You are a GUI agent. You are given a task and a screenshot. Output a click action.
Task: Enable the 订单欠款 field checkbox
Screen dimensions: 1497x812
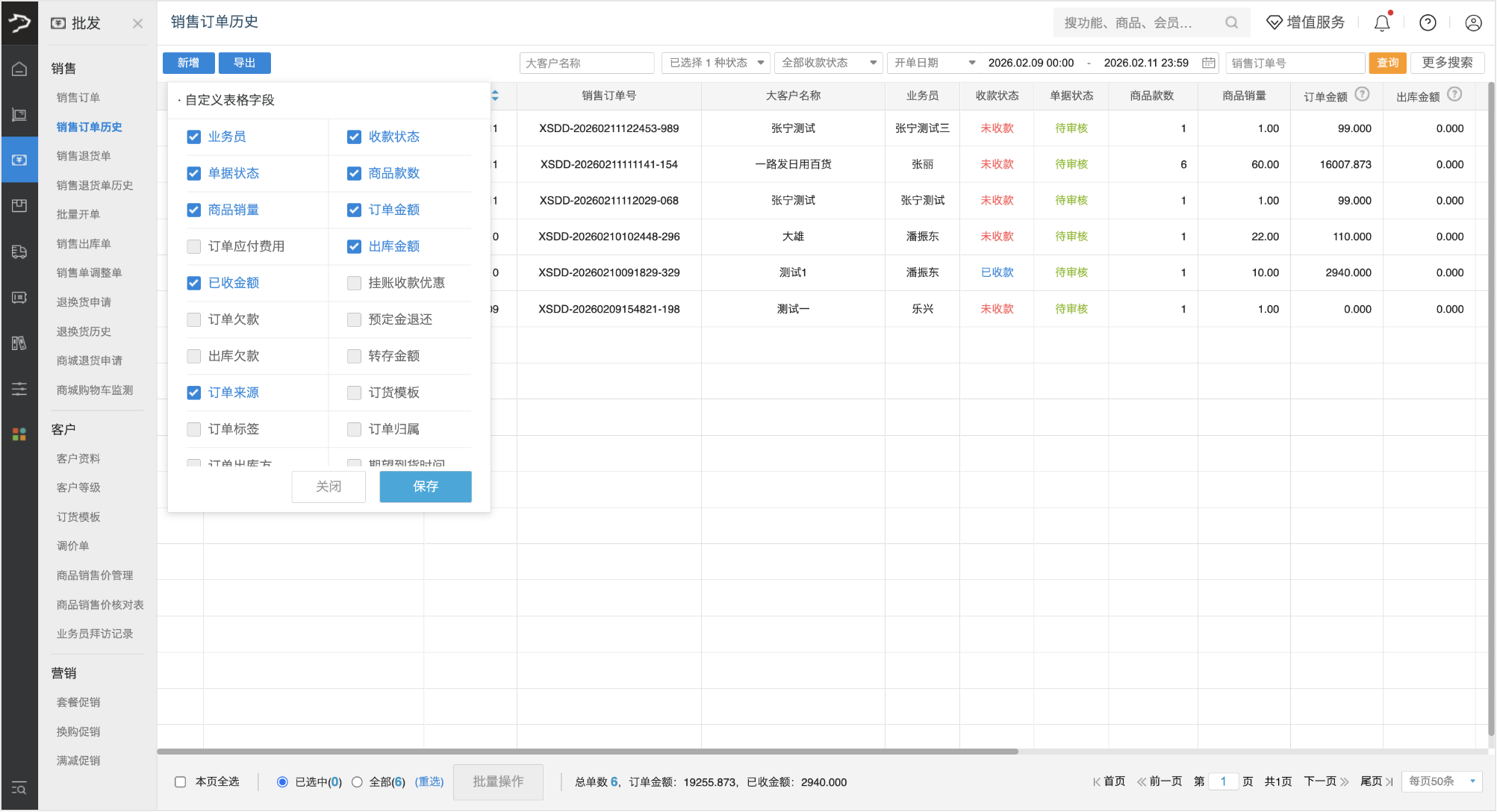pyautogui.click(x=193, y=319)
